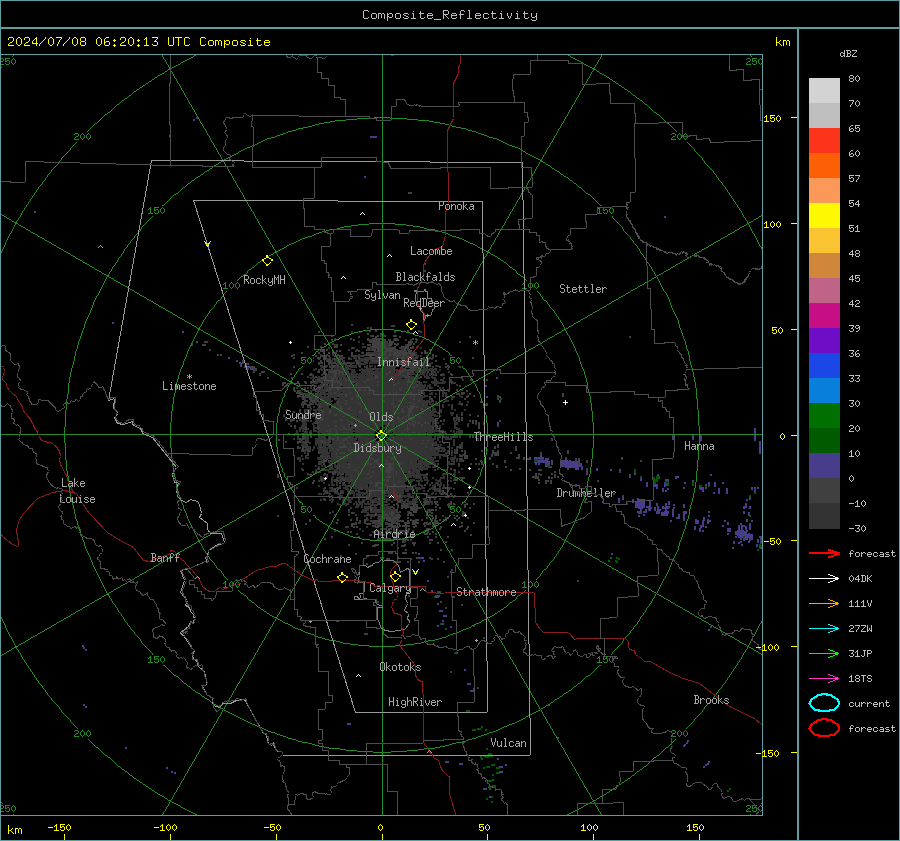This screenshot has height=841, width=900.
Task: Click the Banff label
Action: click(x=165, y=558)
